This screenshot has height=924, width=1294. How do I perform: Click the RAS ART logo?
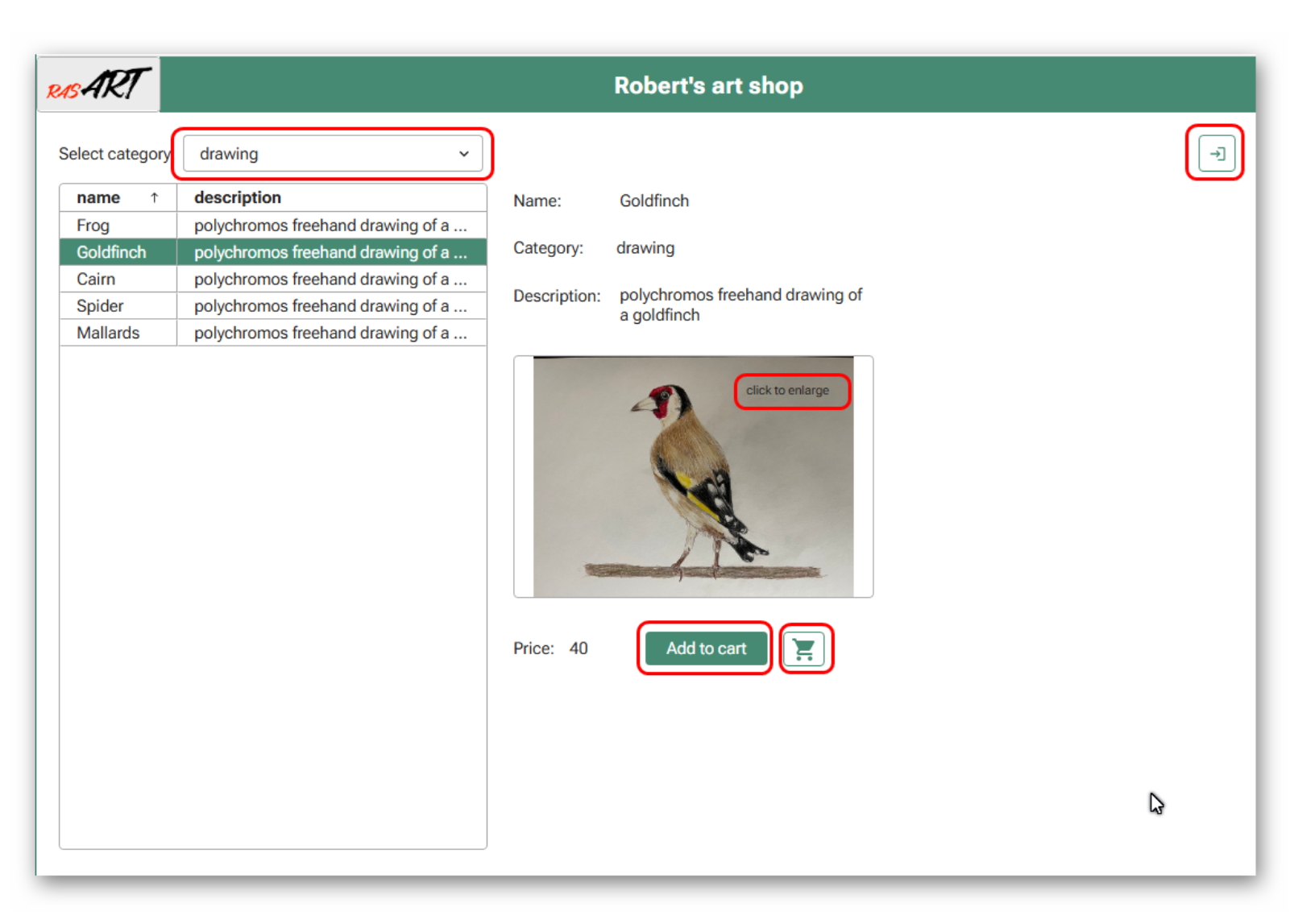coord(98,85)
